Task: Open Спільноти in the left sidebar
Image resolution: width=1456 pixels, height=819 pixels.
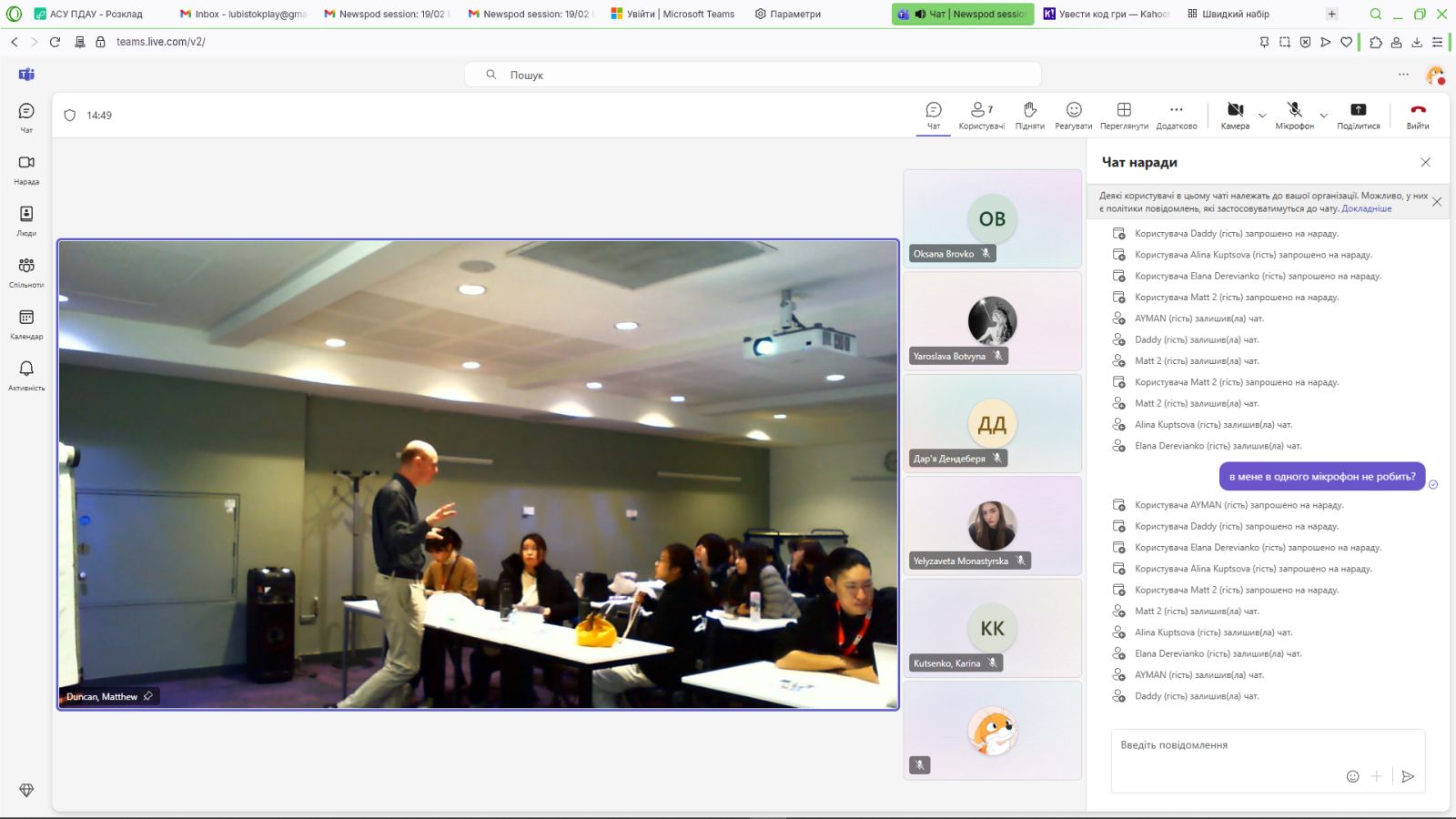Action: click(x=26, y=271)
